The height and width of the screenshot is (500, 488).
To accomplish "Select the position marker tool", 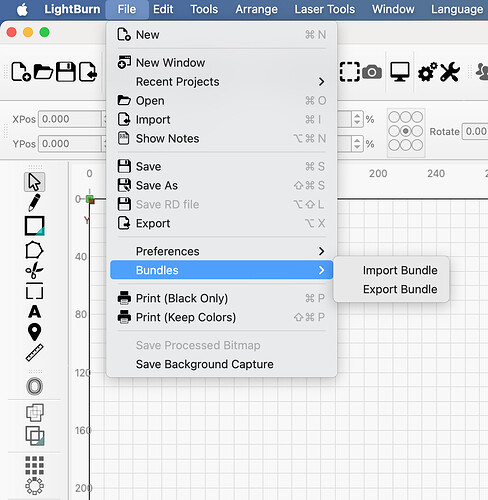I will pos(34,332).
